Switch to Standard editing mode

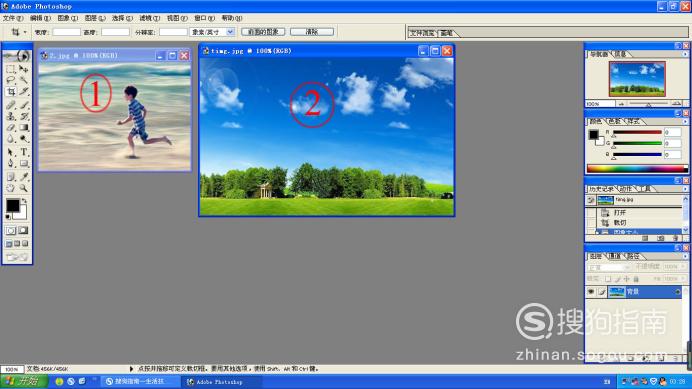(11, 230)
